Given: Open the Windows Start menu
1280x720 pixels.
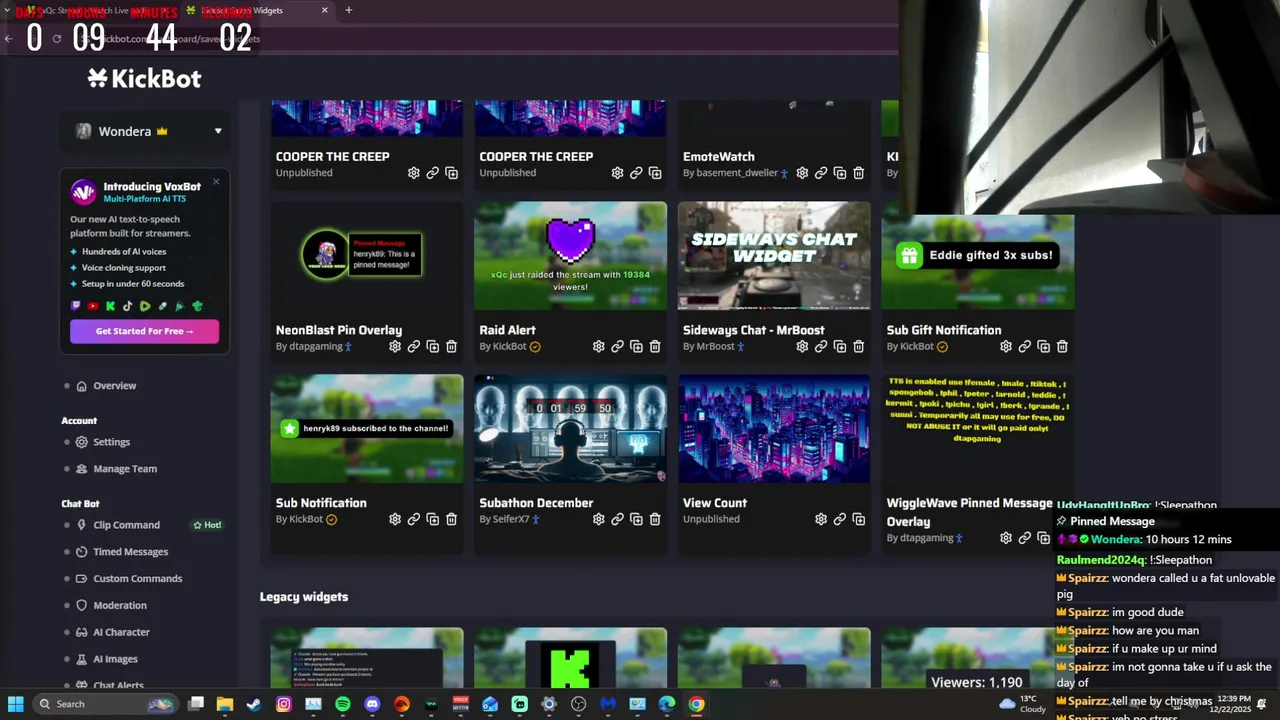Looking at the screenshot, I should coord(15,704).
